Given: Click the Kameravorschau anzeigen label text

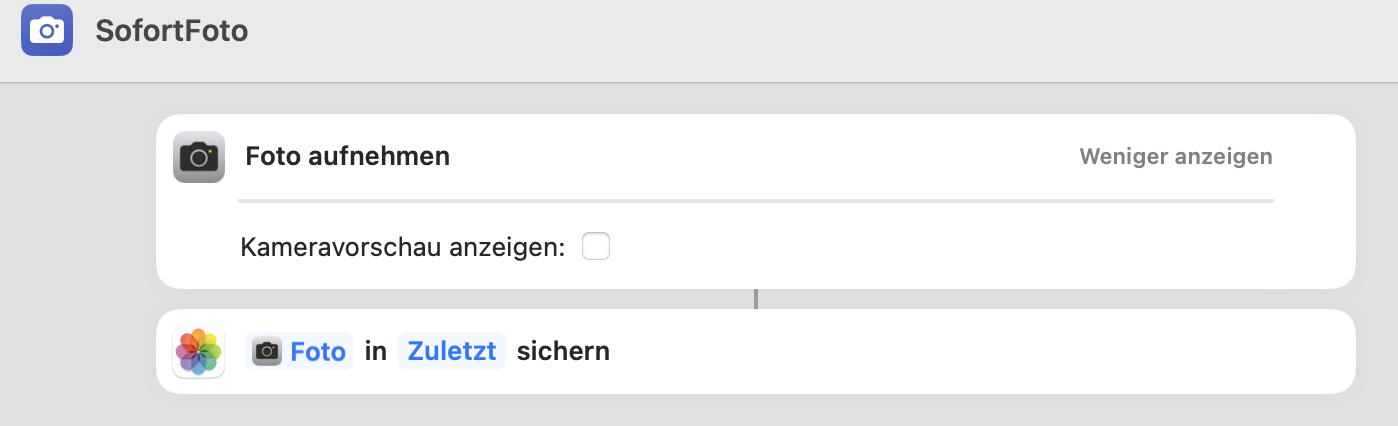Looking at the screenshot, I should [x=403, y=247].
